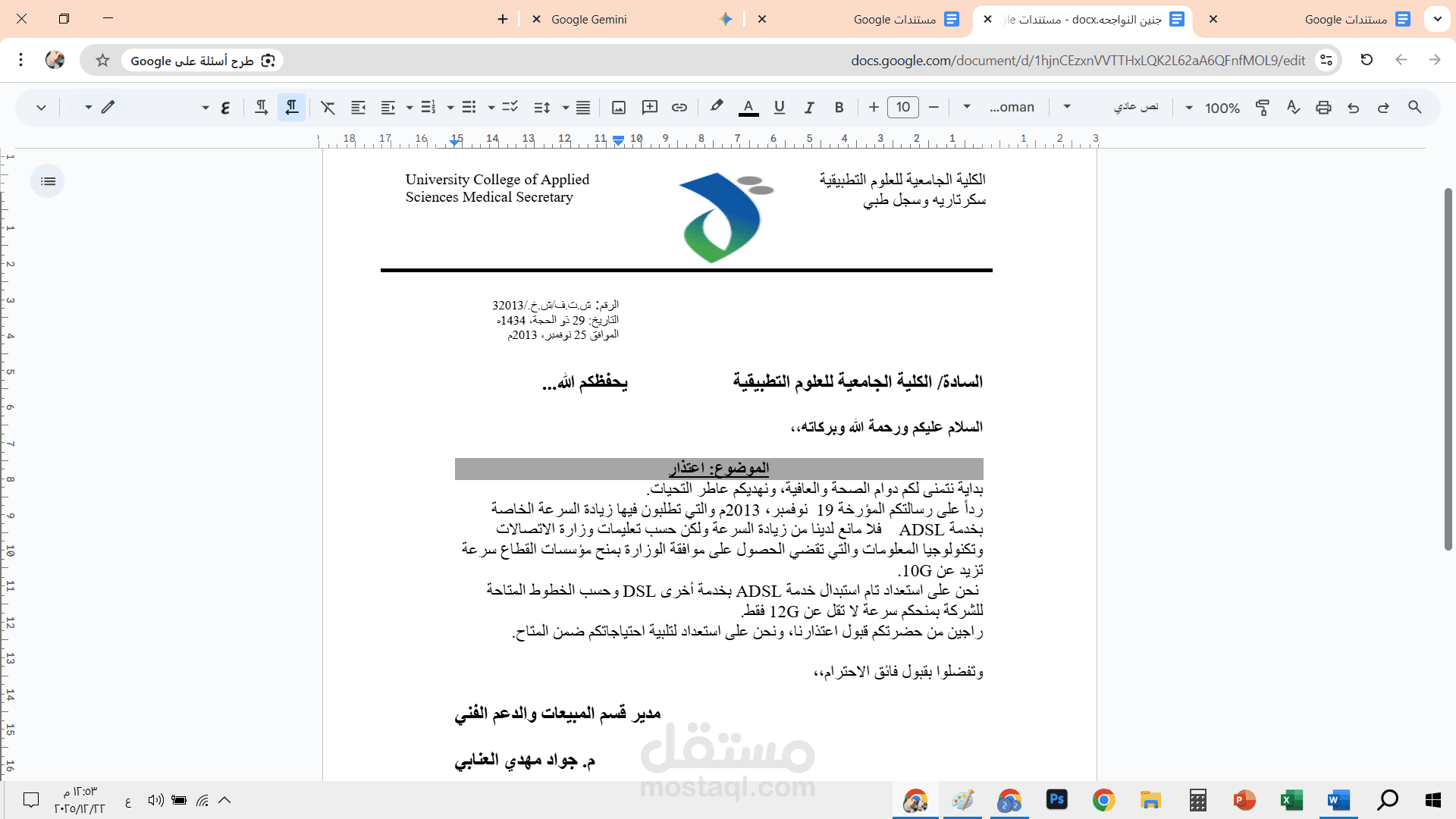The image size is (1456, 819).
Task: Open the جنين النواجحه.docx document tab
Action: 1084,19
